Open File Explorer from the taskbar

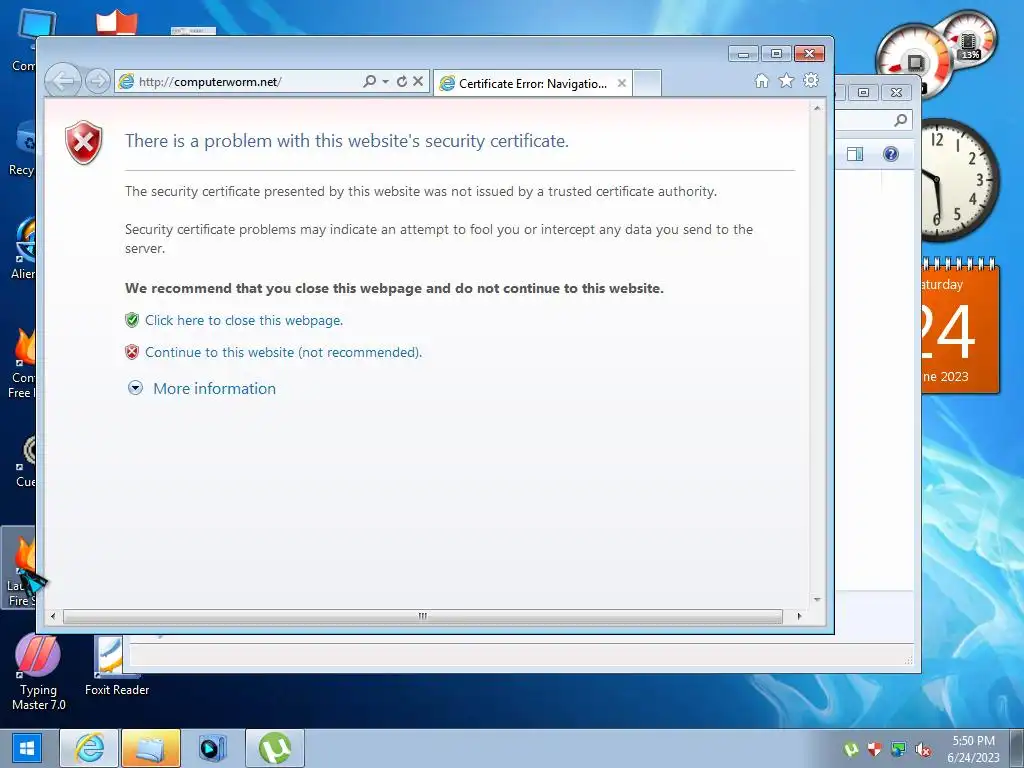click(150, 748)
